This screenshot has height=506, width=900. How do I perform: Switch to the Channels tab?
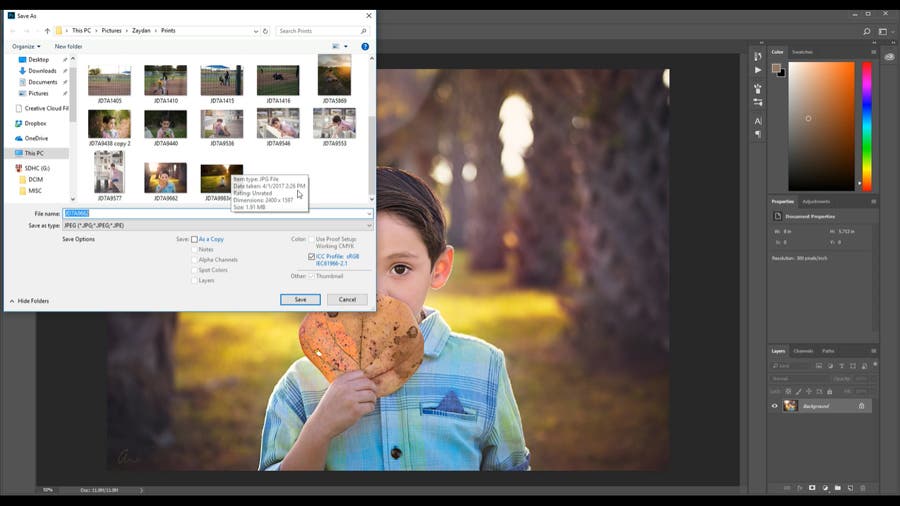click(803, 351)
